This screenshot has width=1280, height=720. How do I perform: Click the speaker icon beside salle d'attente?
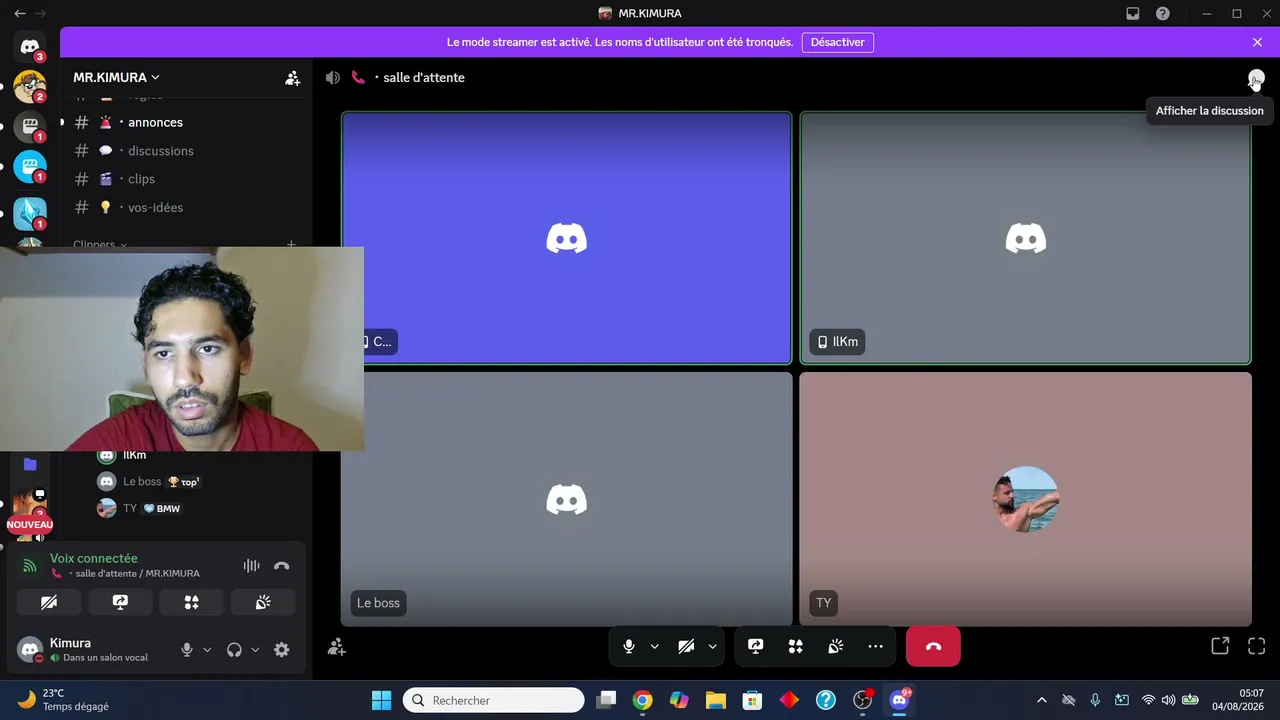click(x=332, y=77)
